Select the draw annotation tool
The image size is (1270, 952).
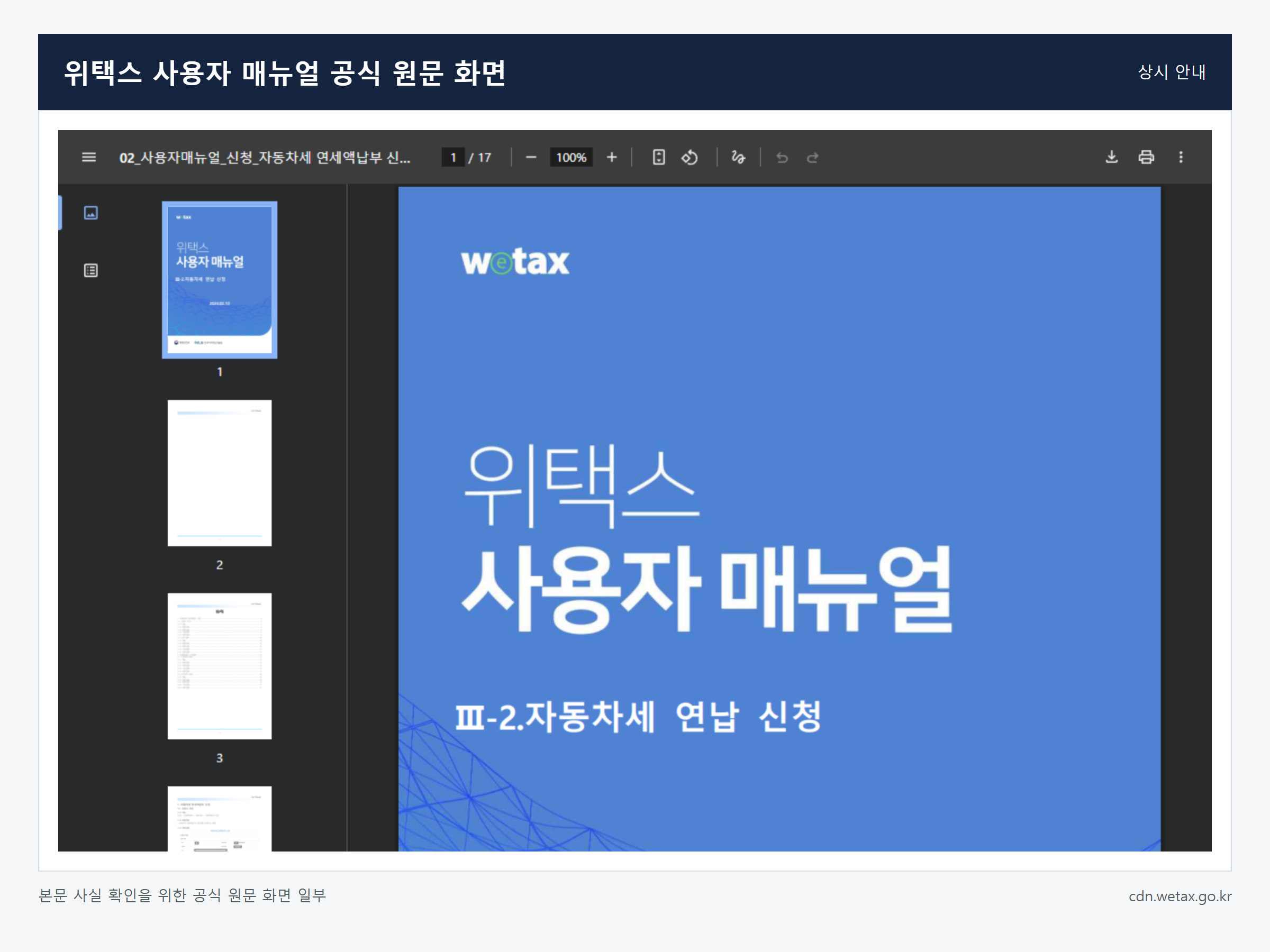738,157
